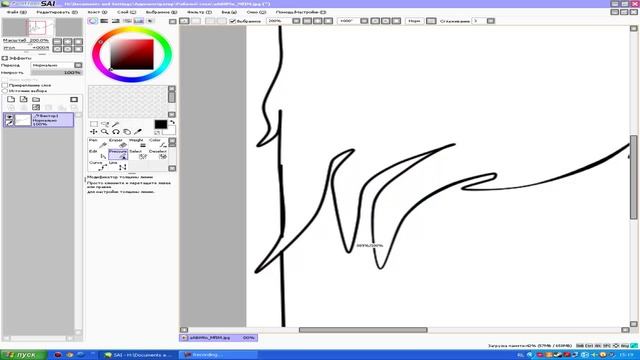Open the Window menu

tap(256, 12)
